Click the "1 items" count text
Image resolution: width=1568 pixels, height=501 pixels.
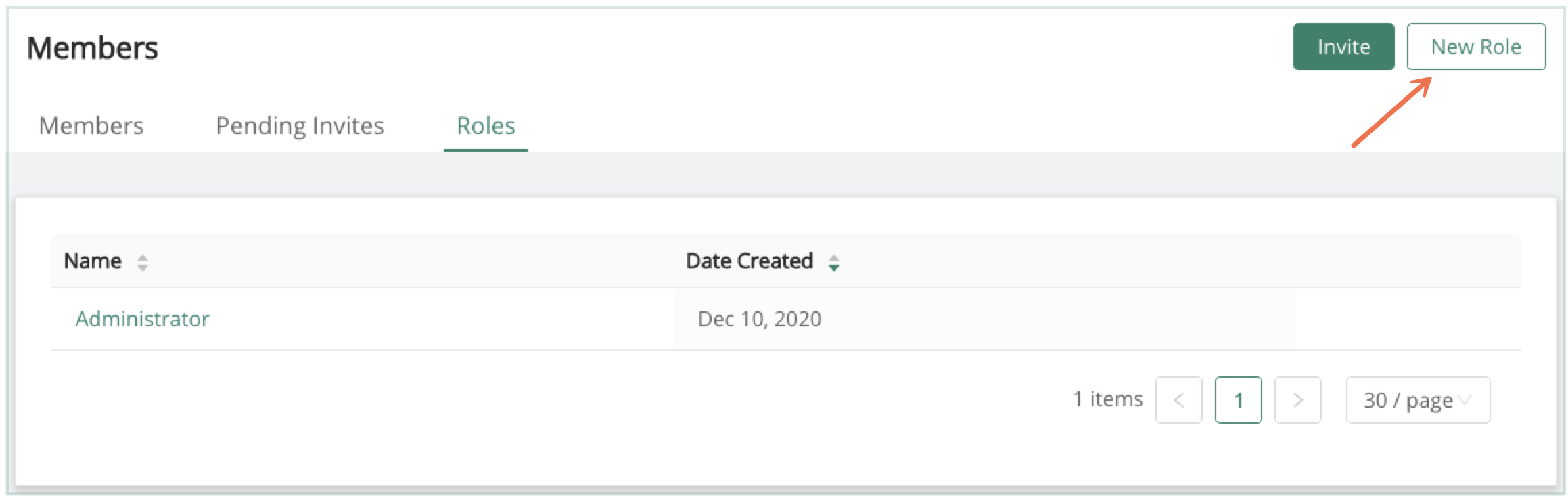click(x=1107, y=399)
